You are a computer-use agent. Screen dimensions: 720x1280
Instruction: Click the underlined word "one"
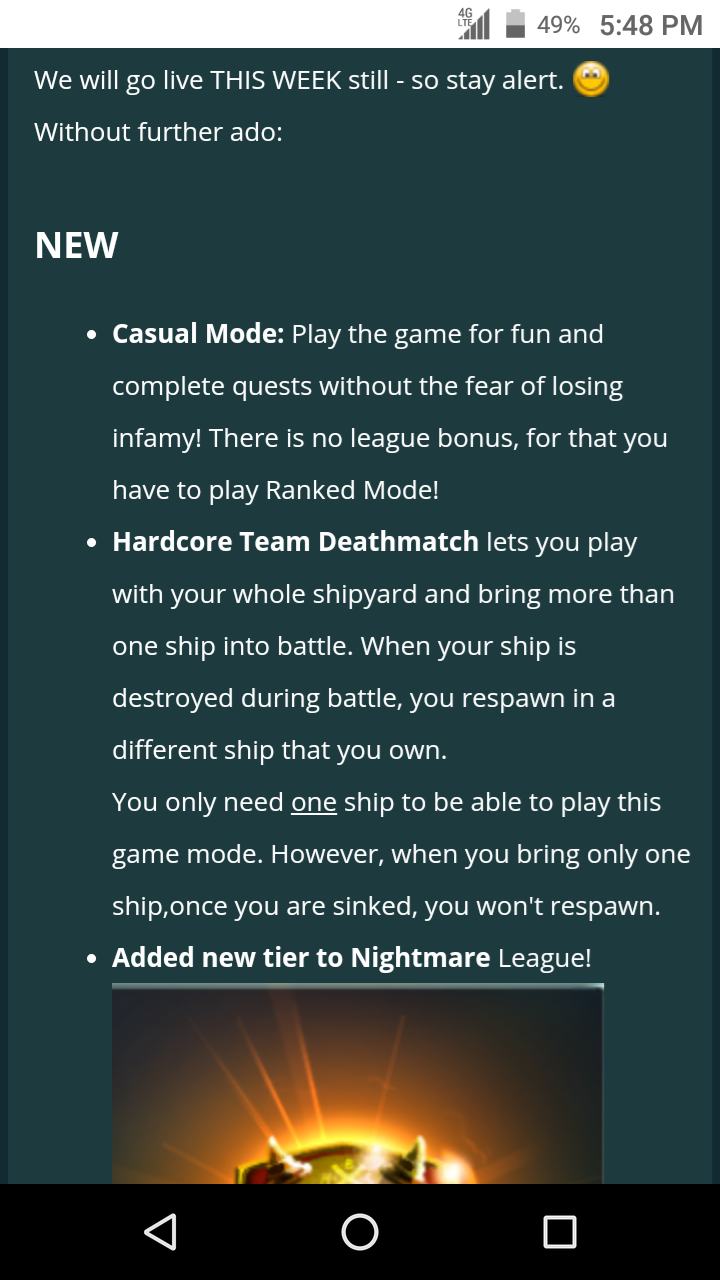tap(314, 803)
